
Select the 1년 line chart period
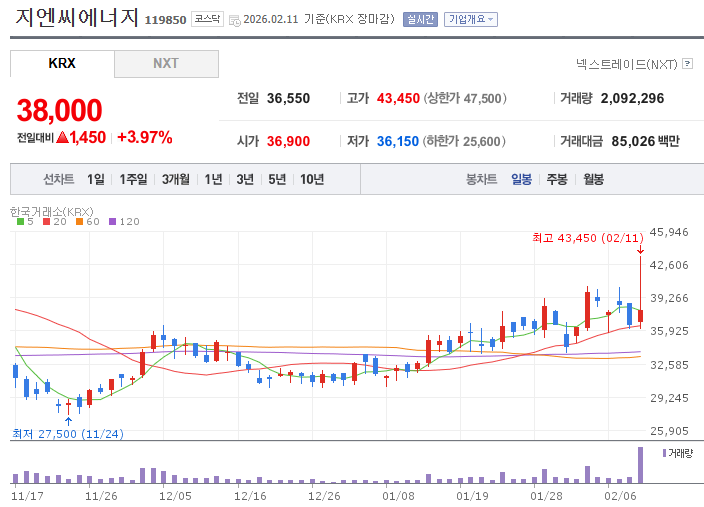click(x=213, y=180)
